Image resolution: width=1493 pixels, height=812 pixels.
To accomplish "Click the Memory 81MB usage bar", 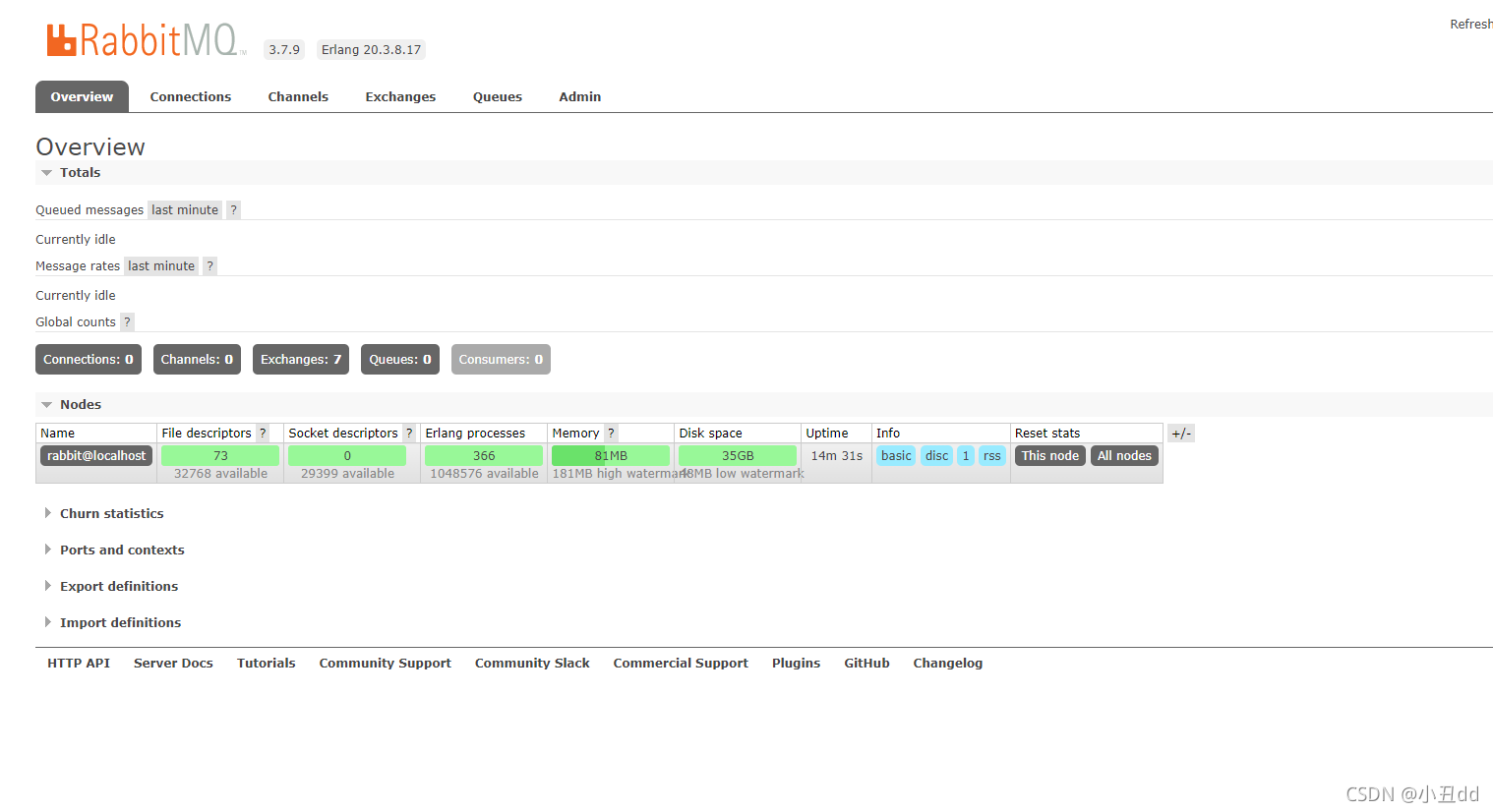I will [x=611, y=456].
